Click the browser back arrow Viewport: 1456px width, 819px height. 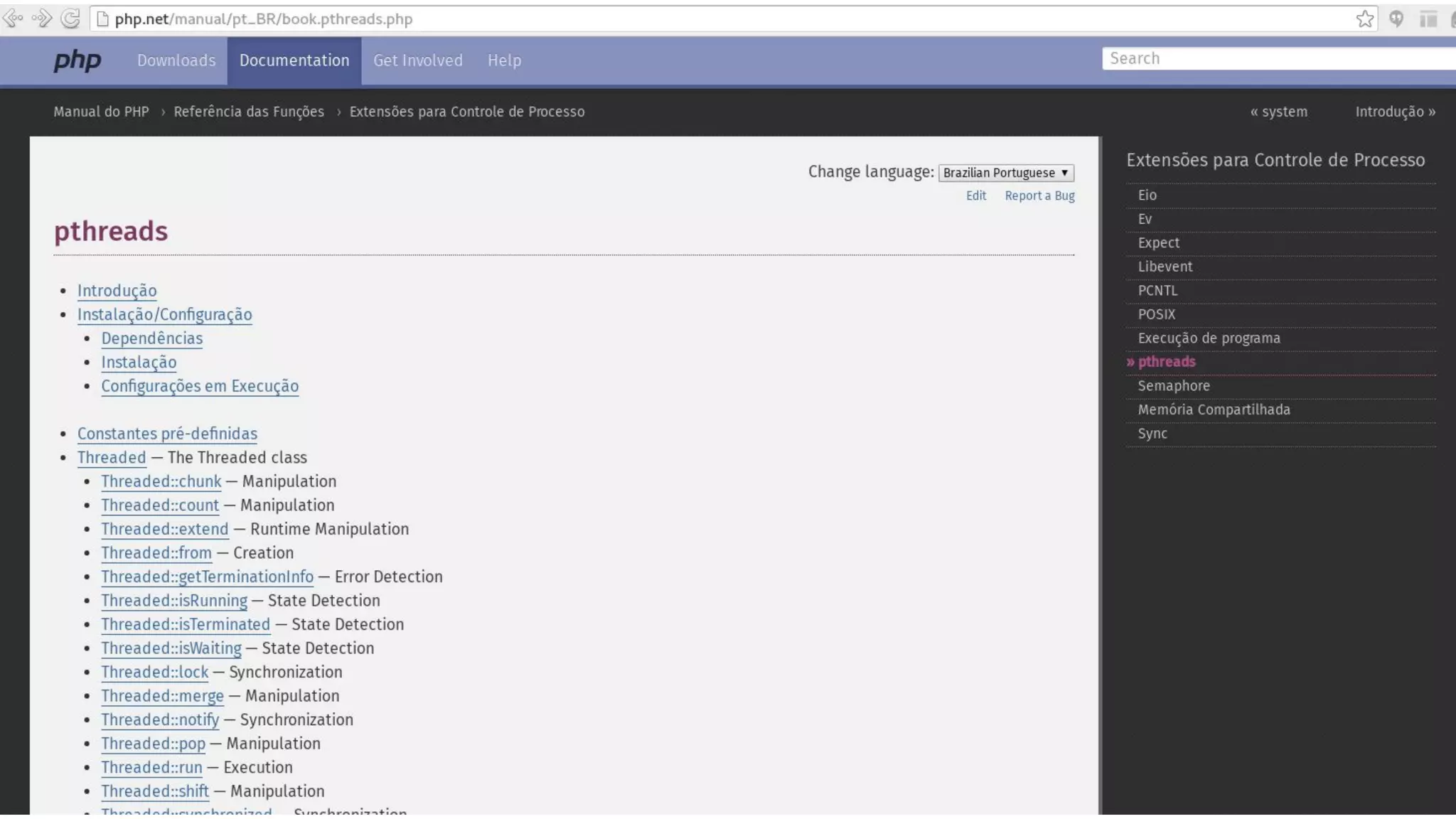pyautogui.click(x=13, y=18)
